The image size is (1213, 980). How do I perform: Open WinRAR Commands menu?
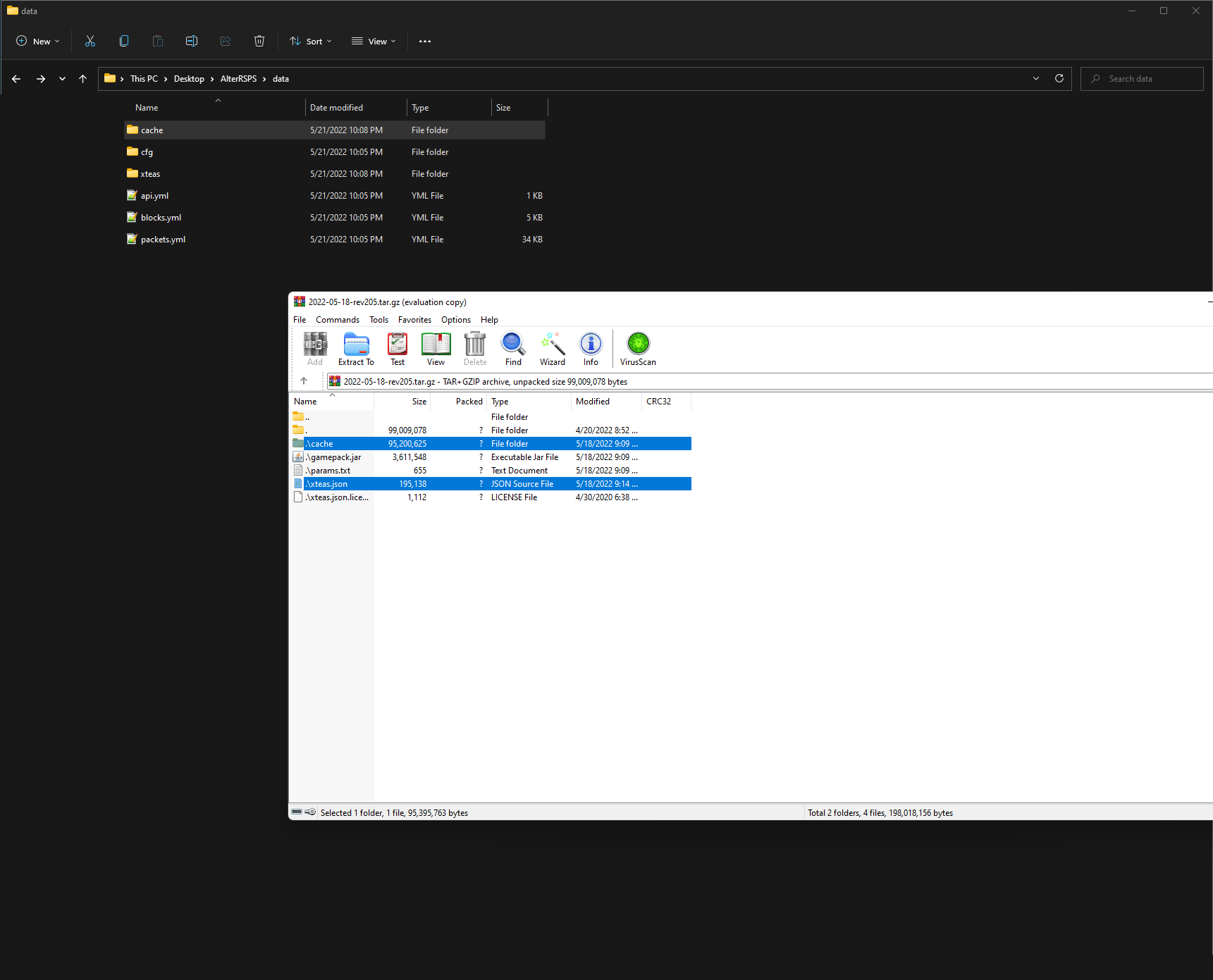click(338, 320)
